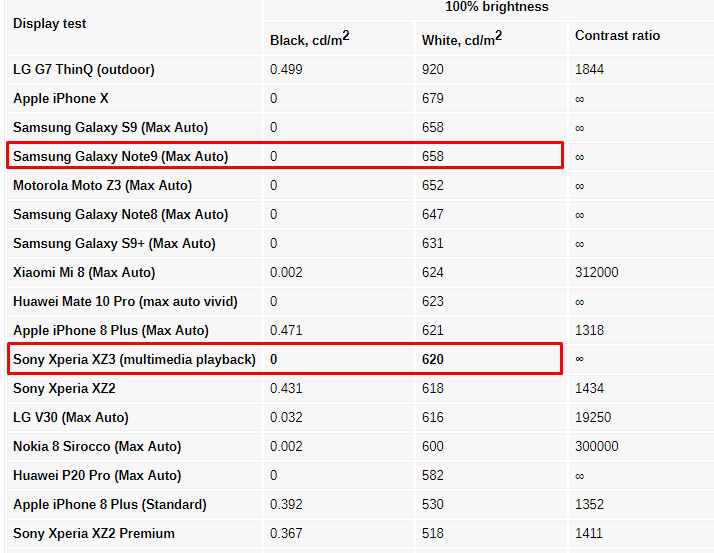Click the '100% brightness' header
The image size is (714, 553).
[497, 7]
